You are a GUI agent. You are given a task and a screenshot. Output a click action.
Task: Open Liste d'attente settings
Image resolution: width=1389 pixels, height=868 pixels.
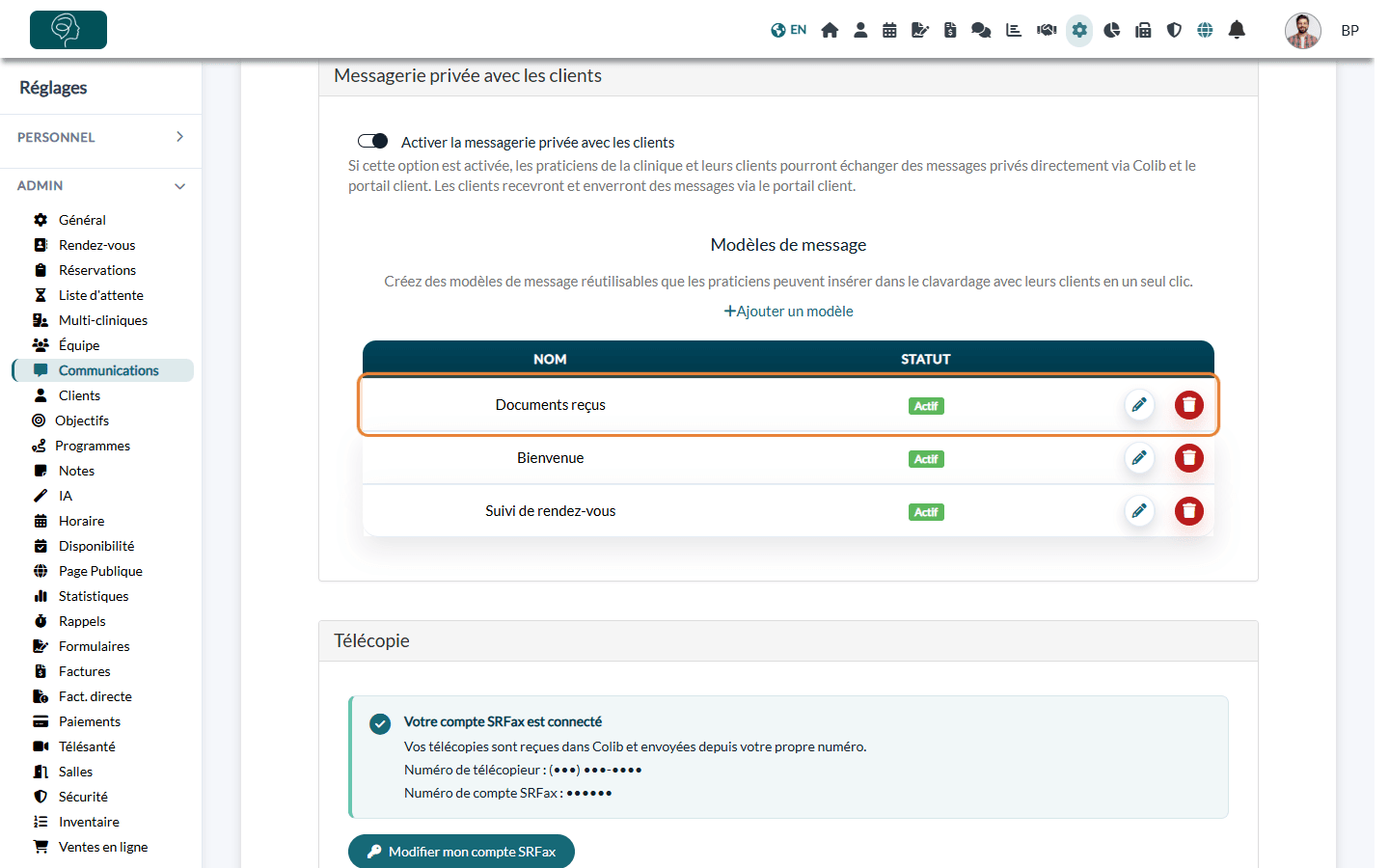100,295
